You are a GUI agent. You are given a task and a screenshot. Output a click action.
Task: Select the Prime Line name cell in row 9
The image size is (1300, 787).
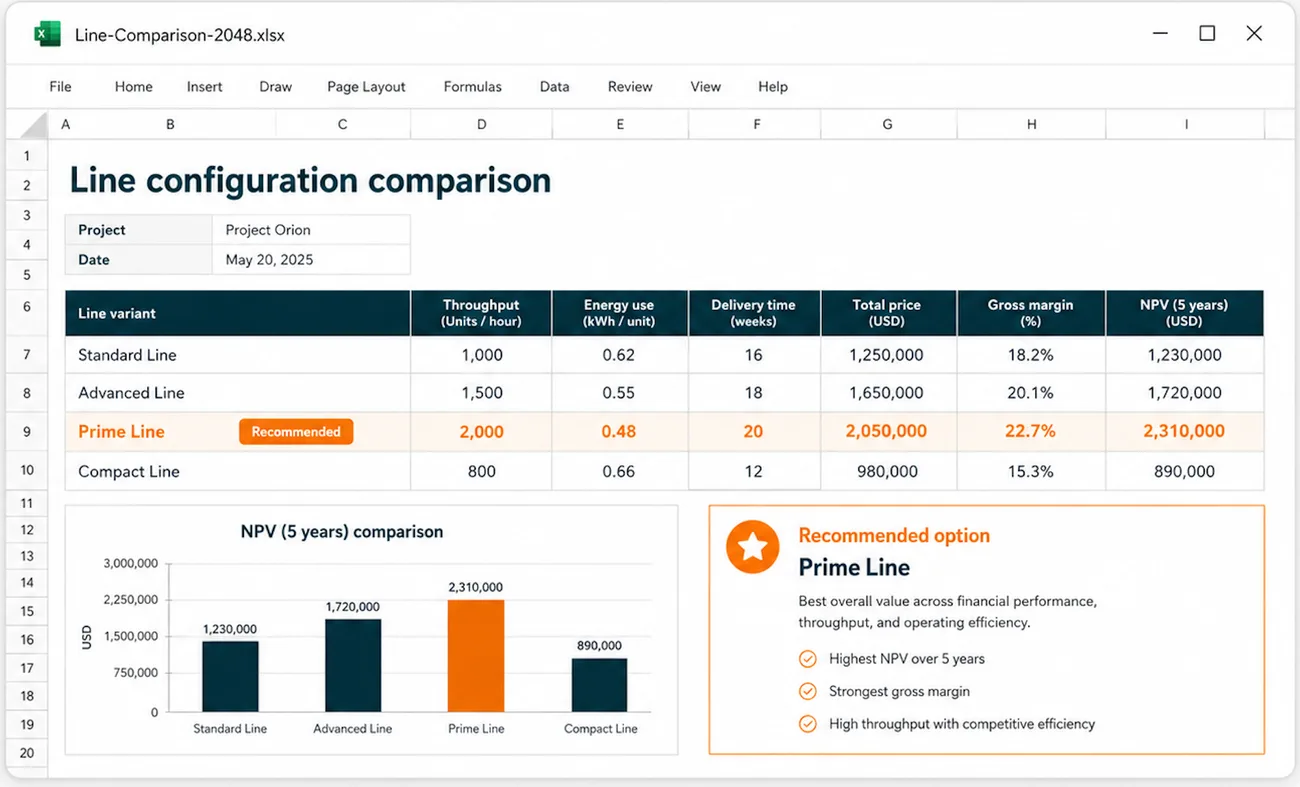point(238,432)
